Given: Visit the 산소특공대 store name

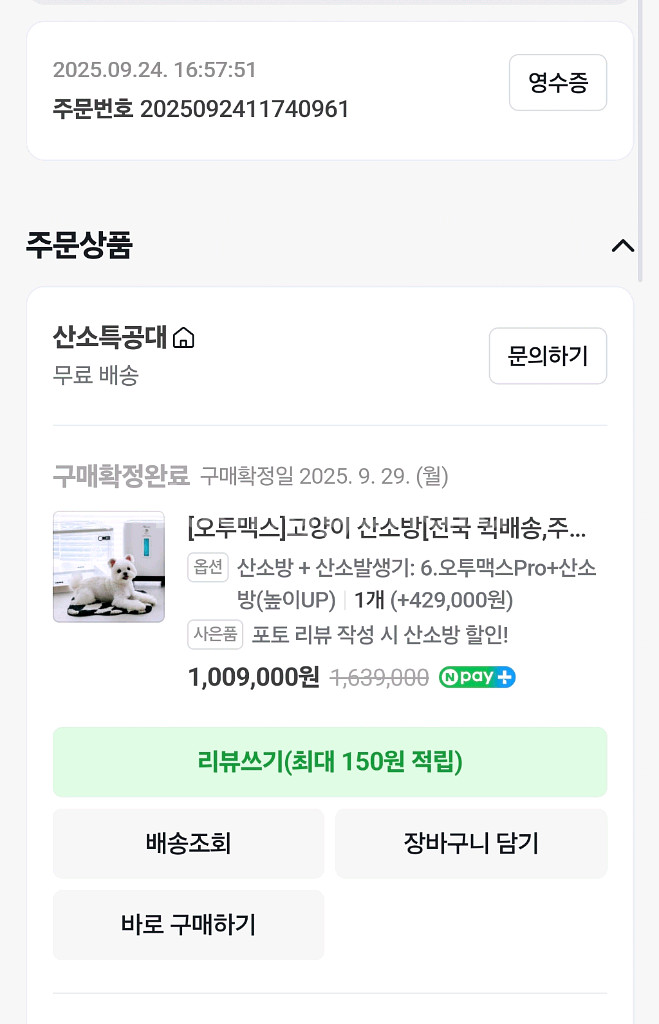Looking at the screenshot, I should pyautogui.click(x=110, y=338).
